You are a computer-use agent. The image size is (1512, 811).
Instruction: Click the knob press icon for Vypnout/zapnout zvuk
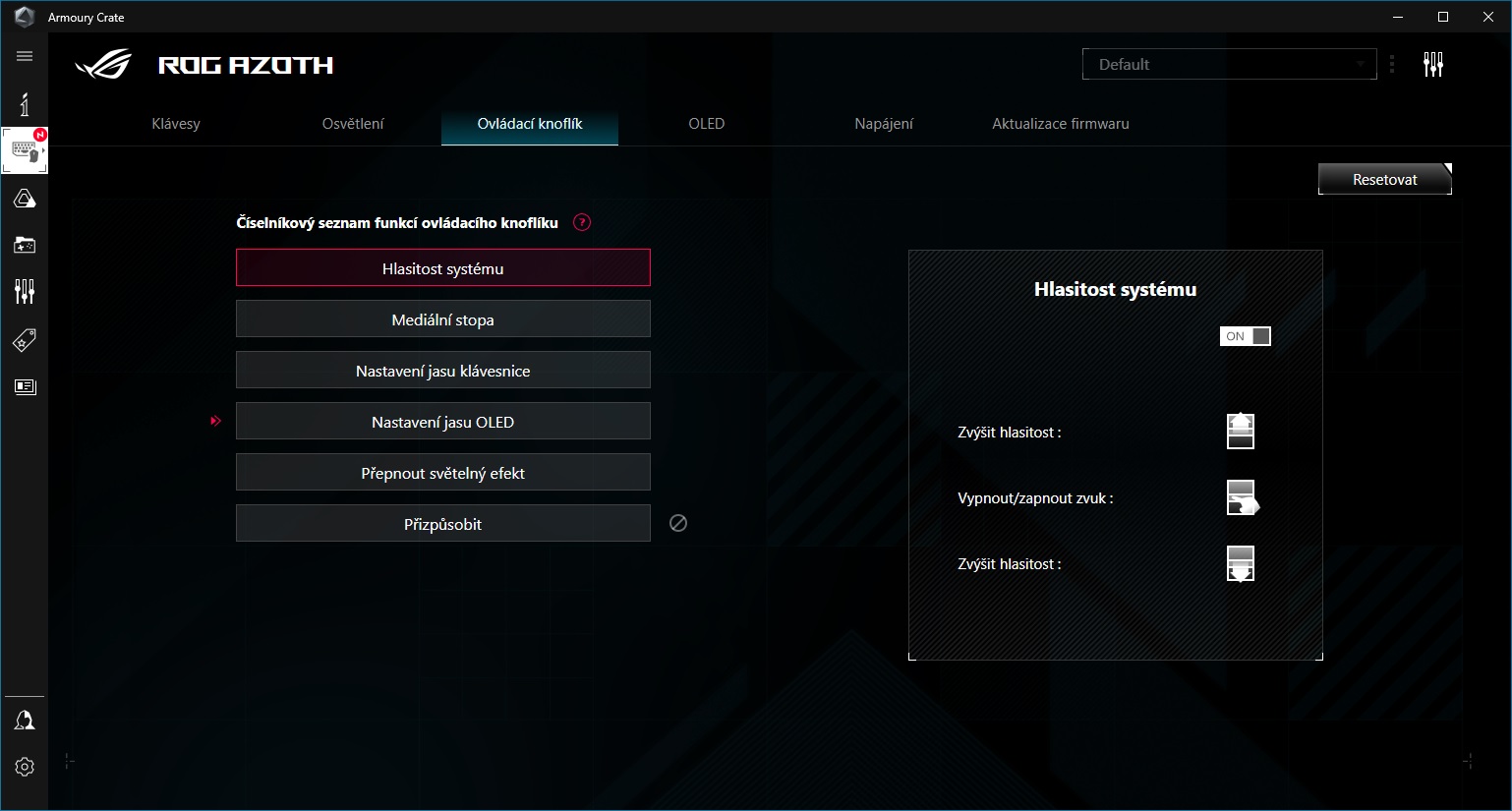[x=1243, y=497]
